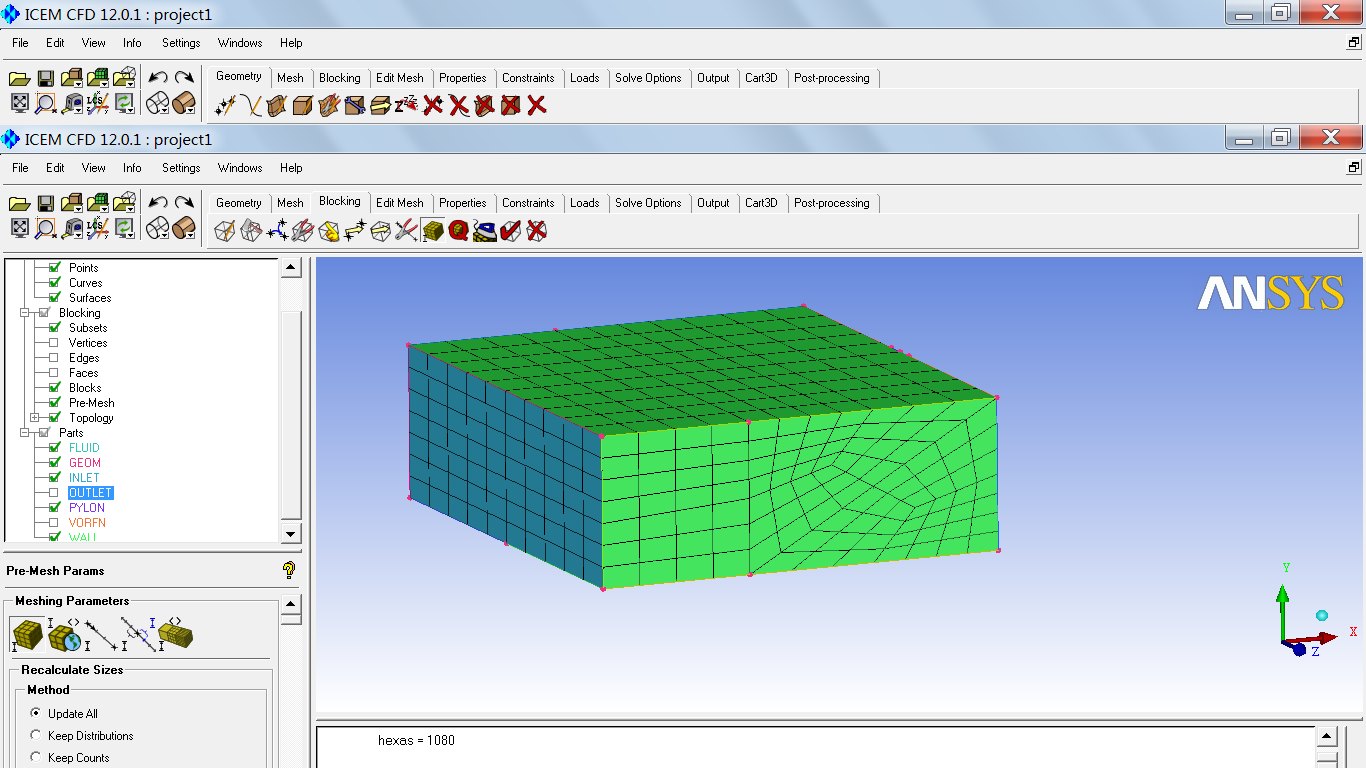
Task: Collapse the Parts tree branch
Action: (24, 433)
